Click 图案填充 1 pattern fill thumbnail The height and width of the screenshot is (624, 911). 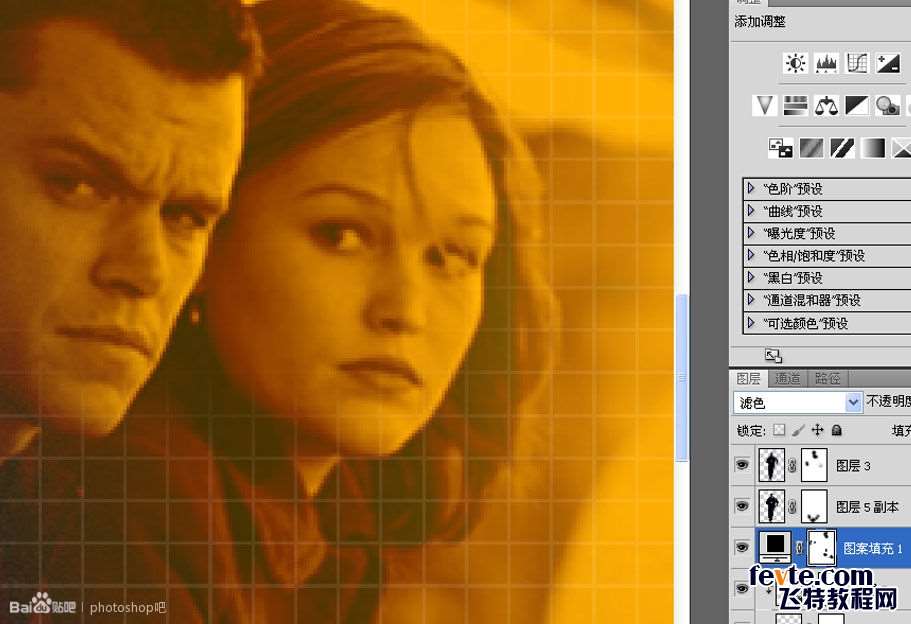775,547
